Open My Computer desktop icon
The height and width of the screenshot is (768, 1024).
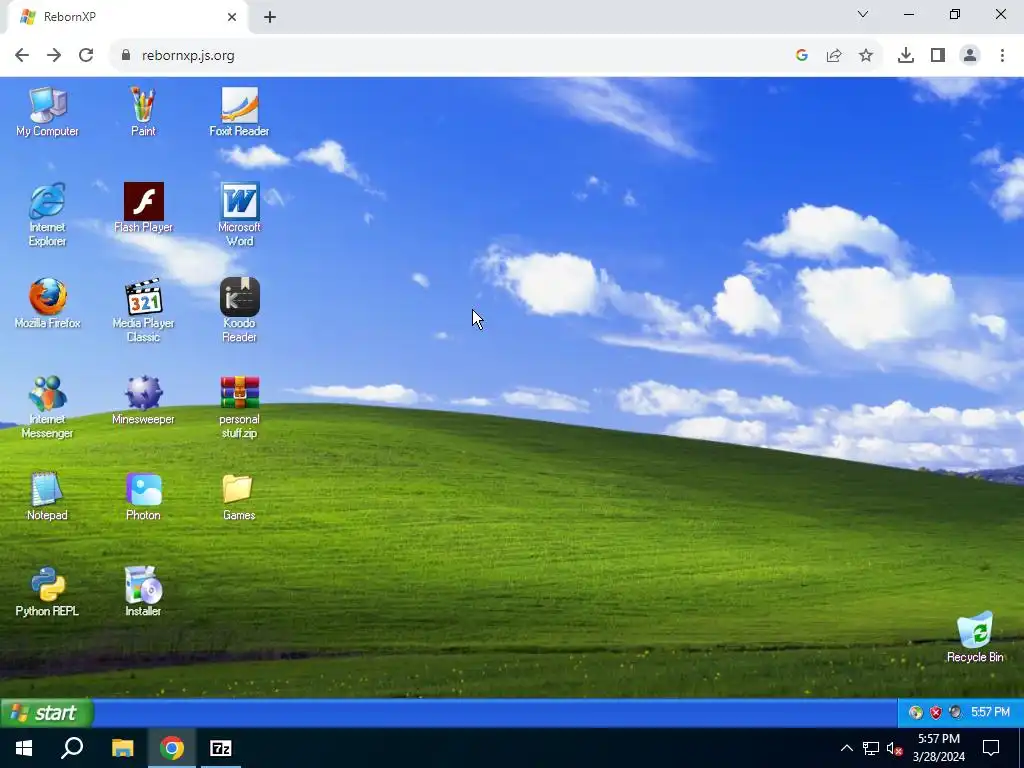(47, 112)
